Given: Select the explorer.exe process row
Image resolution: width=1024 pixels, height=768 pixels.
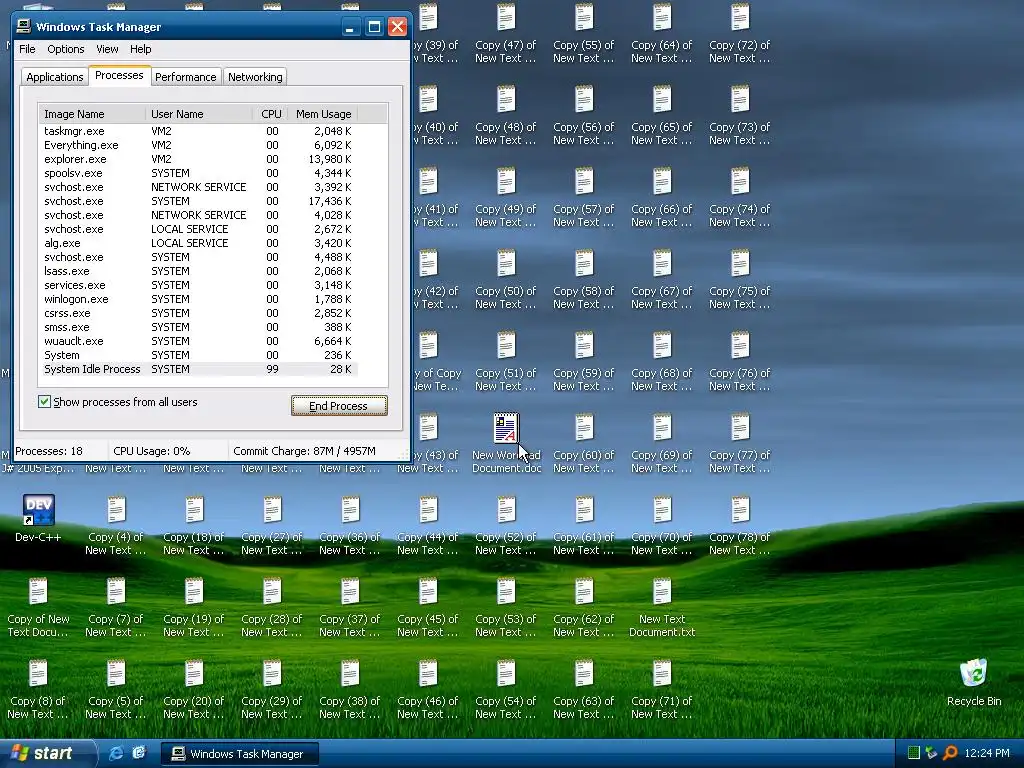Looking at the screenshot, I should tap(199, 159).
